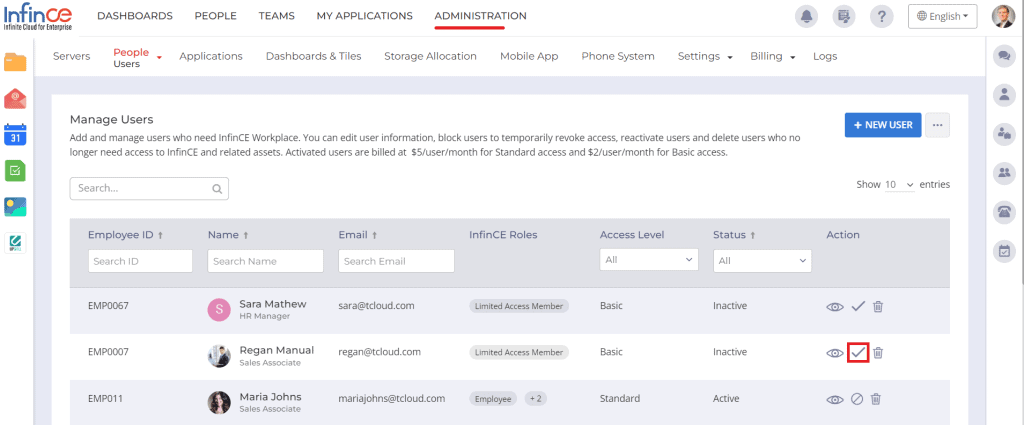Open the notifications bell icon
Image resolution: width=1024 pixels, height=425 pixels.
pyautogui.click(x=805, y=16)
